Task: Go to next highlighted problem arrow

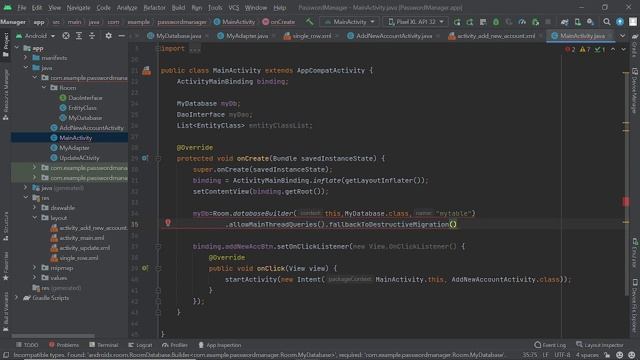Action: (624, 49)
